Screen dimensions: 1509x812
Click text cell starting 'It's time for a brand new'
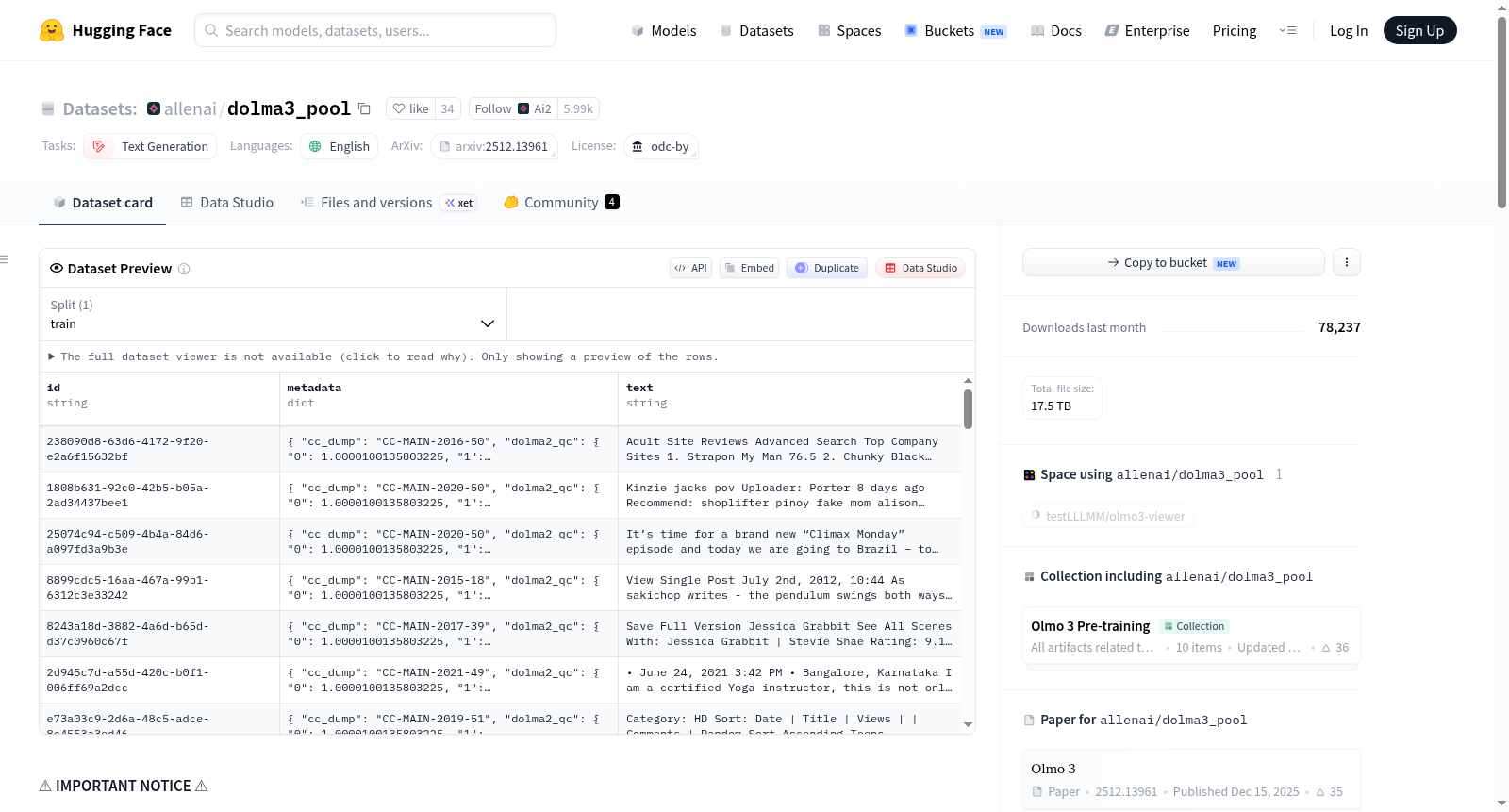pyautogui.click(x=789, y=541)
